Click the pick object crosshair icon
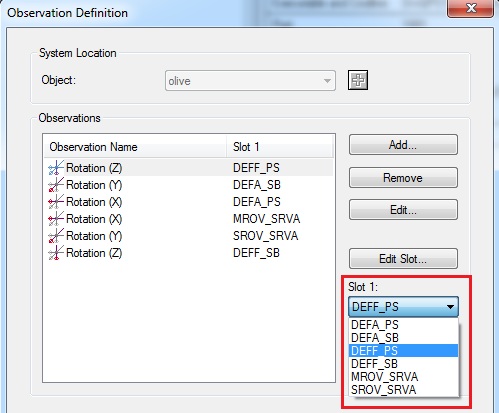 point(358,80)
